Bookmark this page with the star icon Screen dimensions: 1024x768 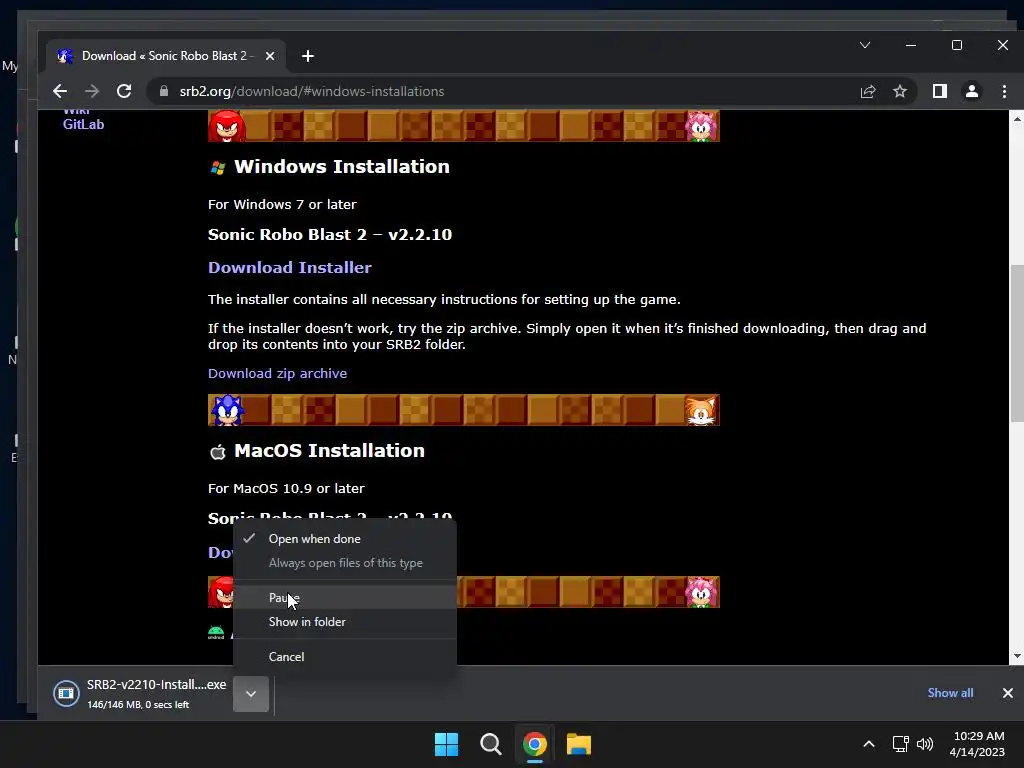tap(900, 91)
